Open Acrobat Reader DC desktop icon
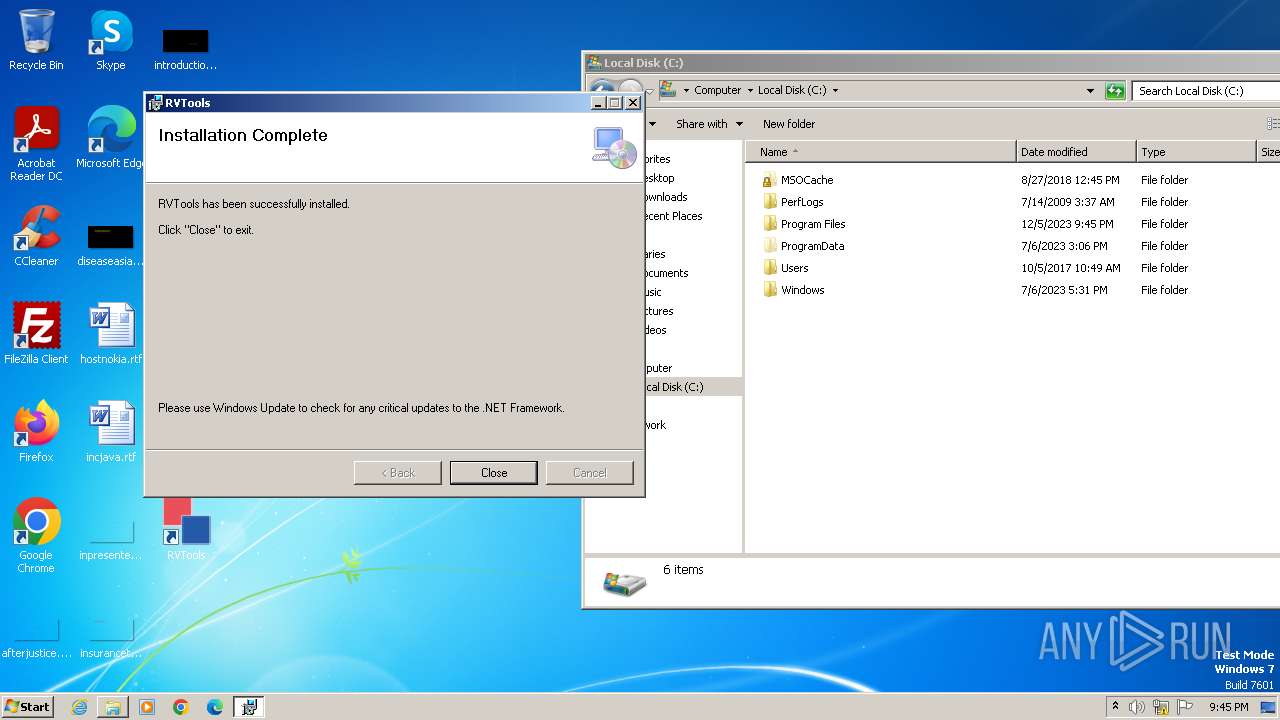 pyautogui.click(x=36, y=144)
